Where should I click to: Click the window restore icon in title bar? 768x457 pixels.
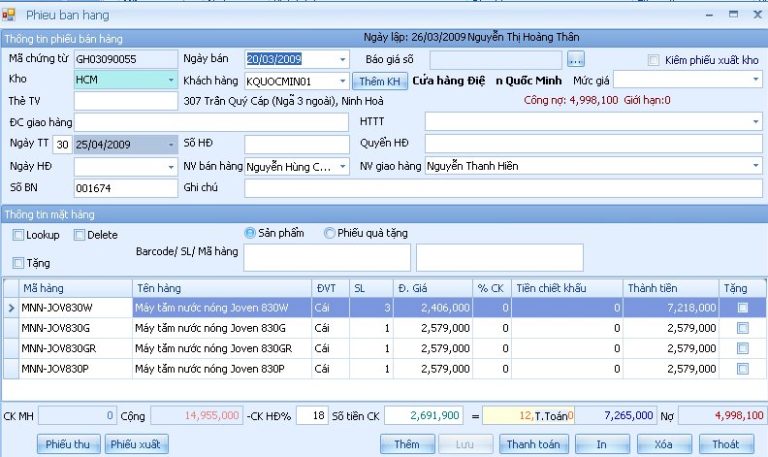pyautogui.click(x=732, y=14)
